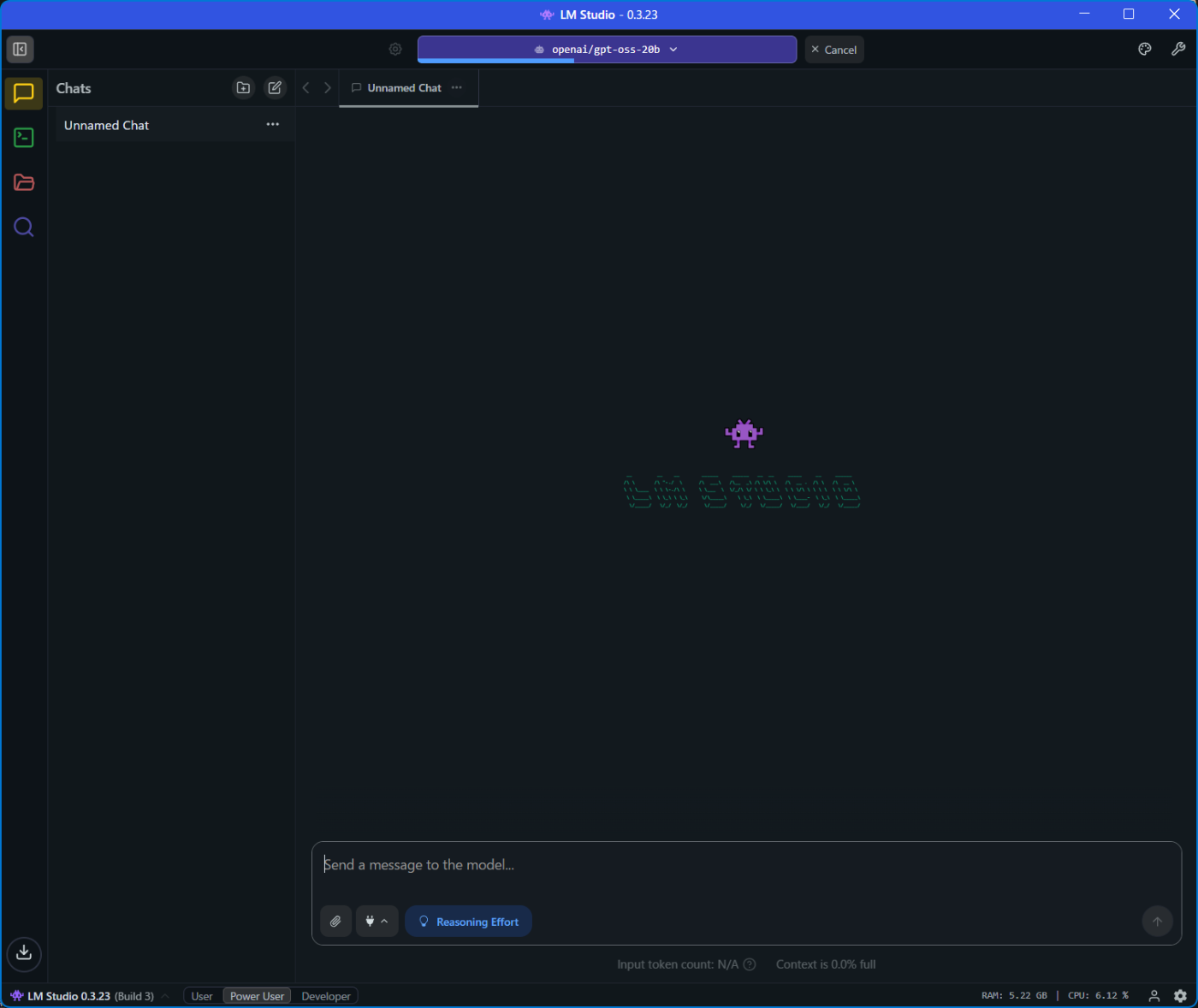Open the Discover magnifier icon
1198x1008 pixels.
tap(24, 227)
